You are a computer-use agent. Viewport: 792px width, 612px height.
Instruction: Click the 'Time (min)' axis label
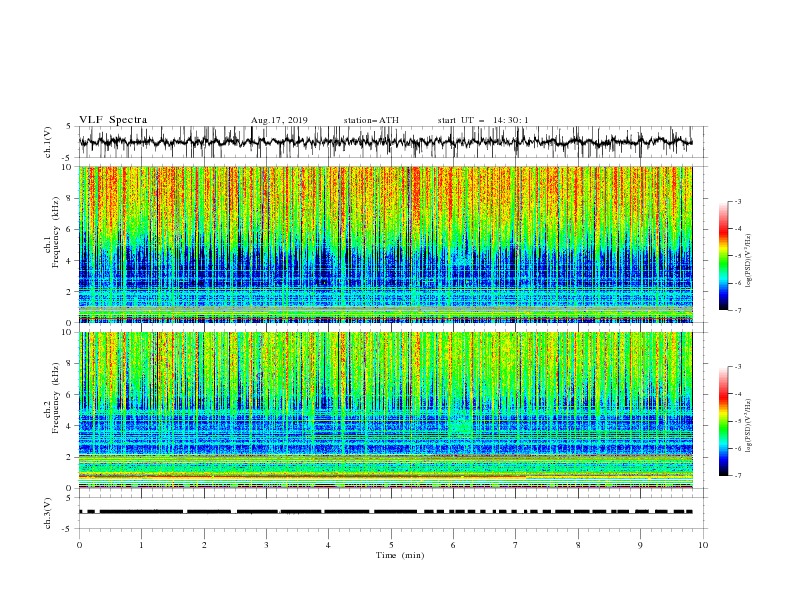(400, 555)
